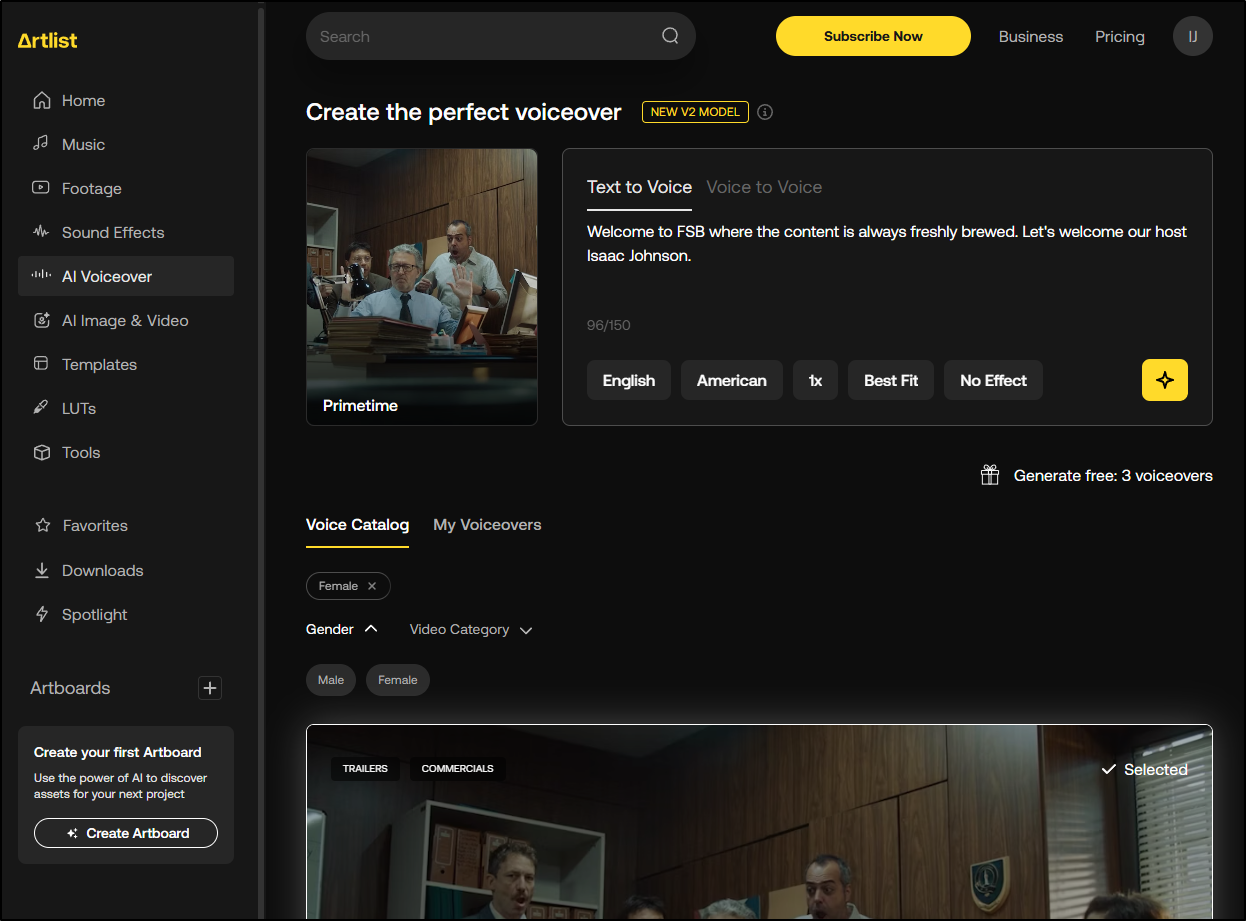This screenshot has width=1246, height=921.
Task: Click the Templates layout icon
Action: pos(41,364)
